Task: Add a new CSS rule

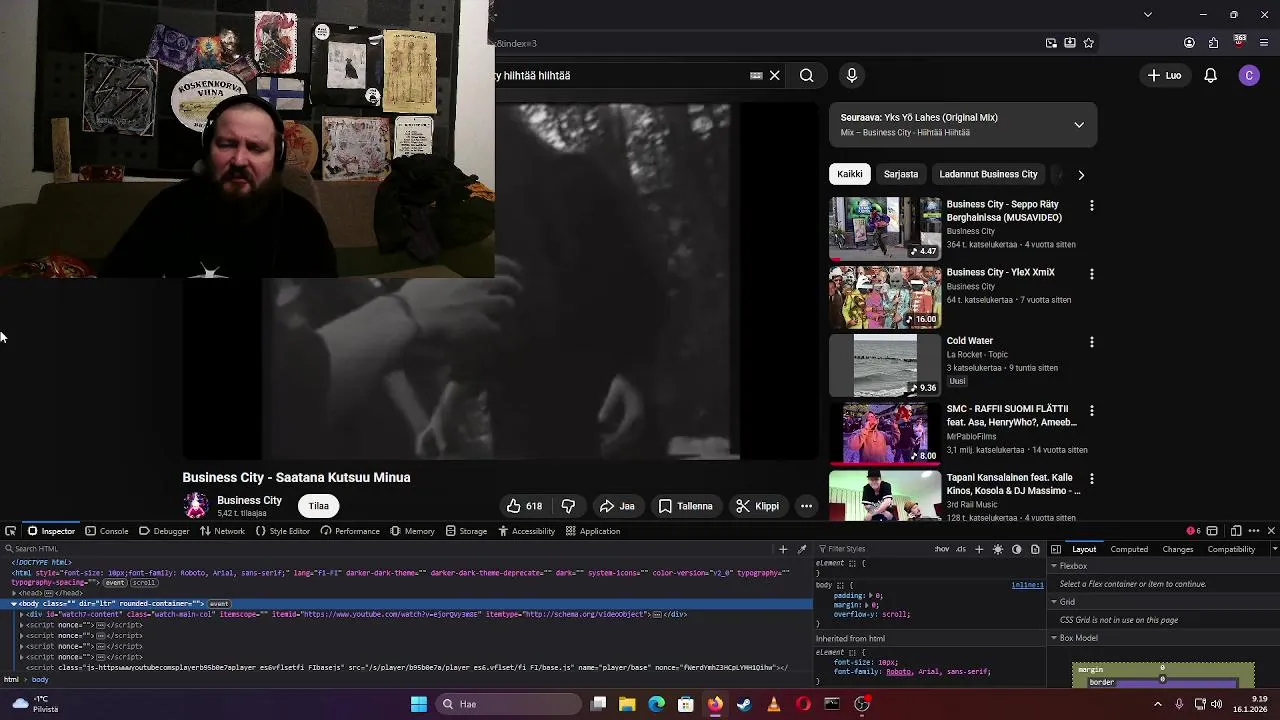Action: pyautogui.click(x=979, y=549)
